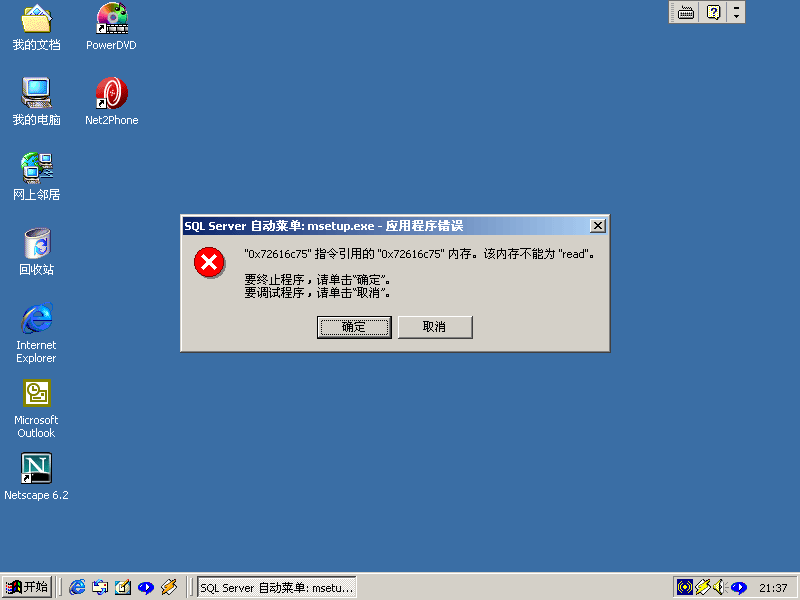Launch Internet Explorer from quick launch
This screenshot has height=600, width=800.
point(77,587)
